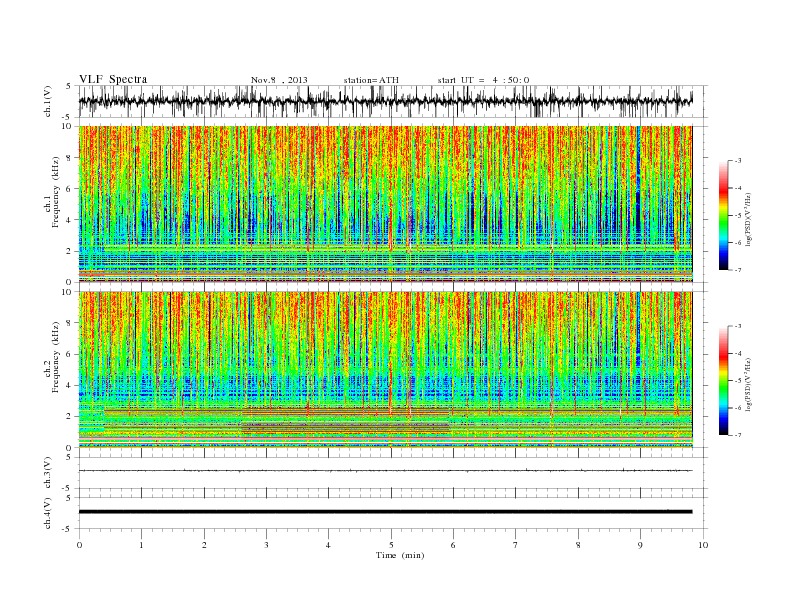Image resolution: width=792 pixels, height=612 pixels.
Task: Click the lower color scale bar beside ch.2
Action: tap(723, 380)
